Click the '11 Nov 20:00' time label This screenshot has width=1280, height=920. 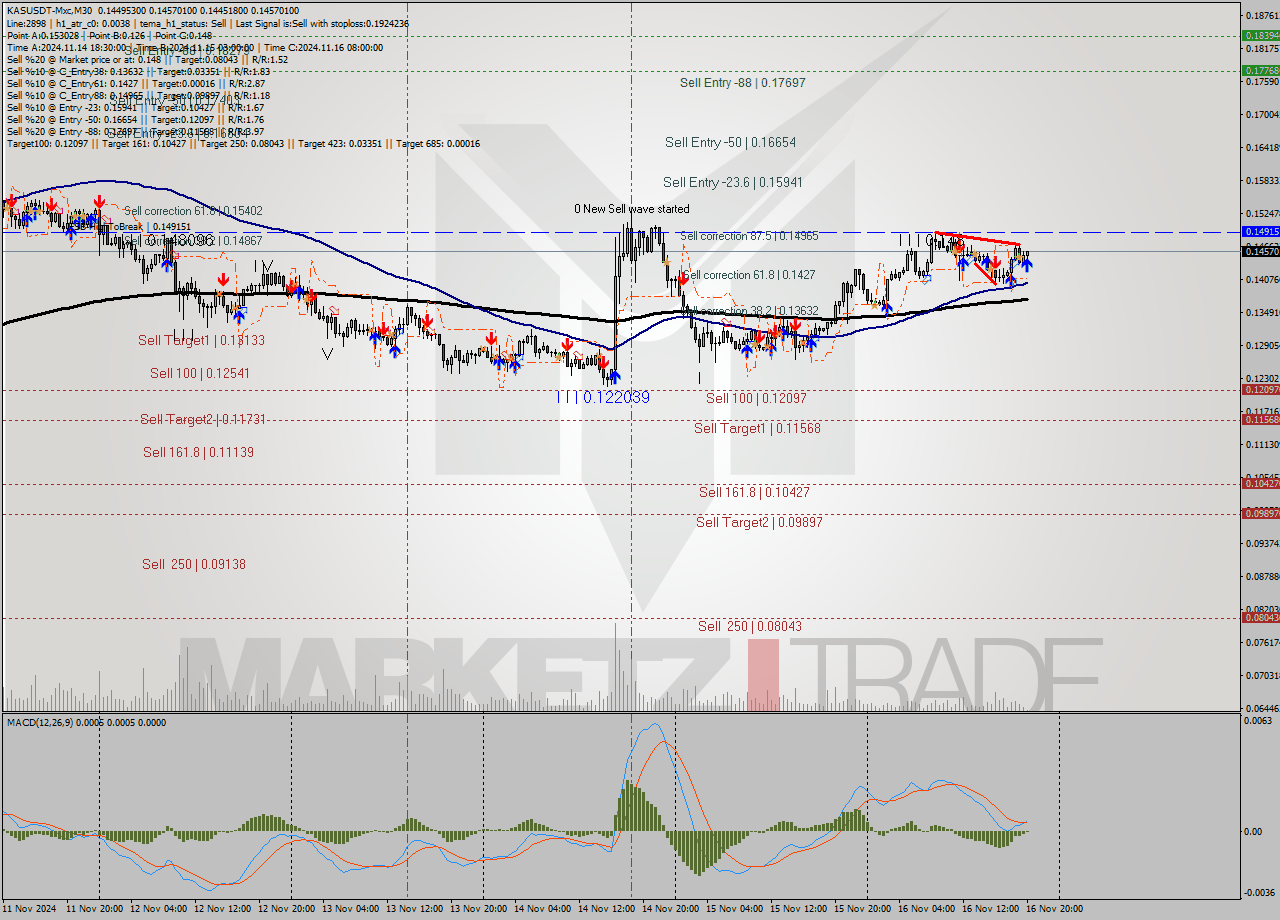tap(93, 909)
